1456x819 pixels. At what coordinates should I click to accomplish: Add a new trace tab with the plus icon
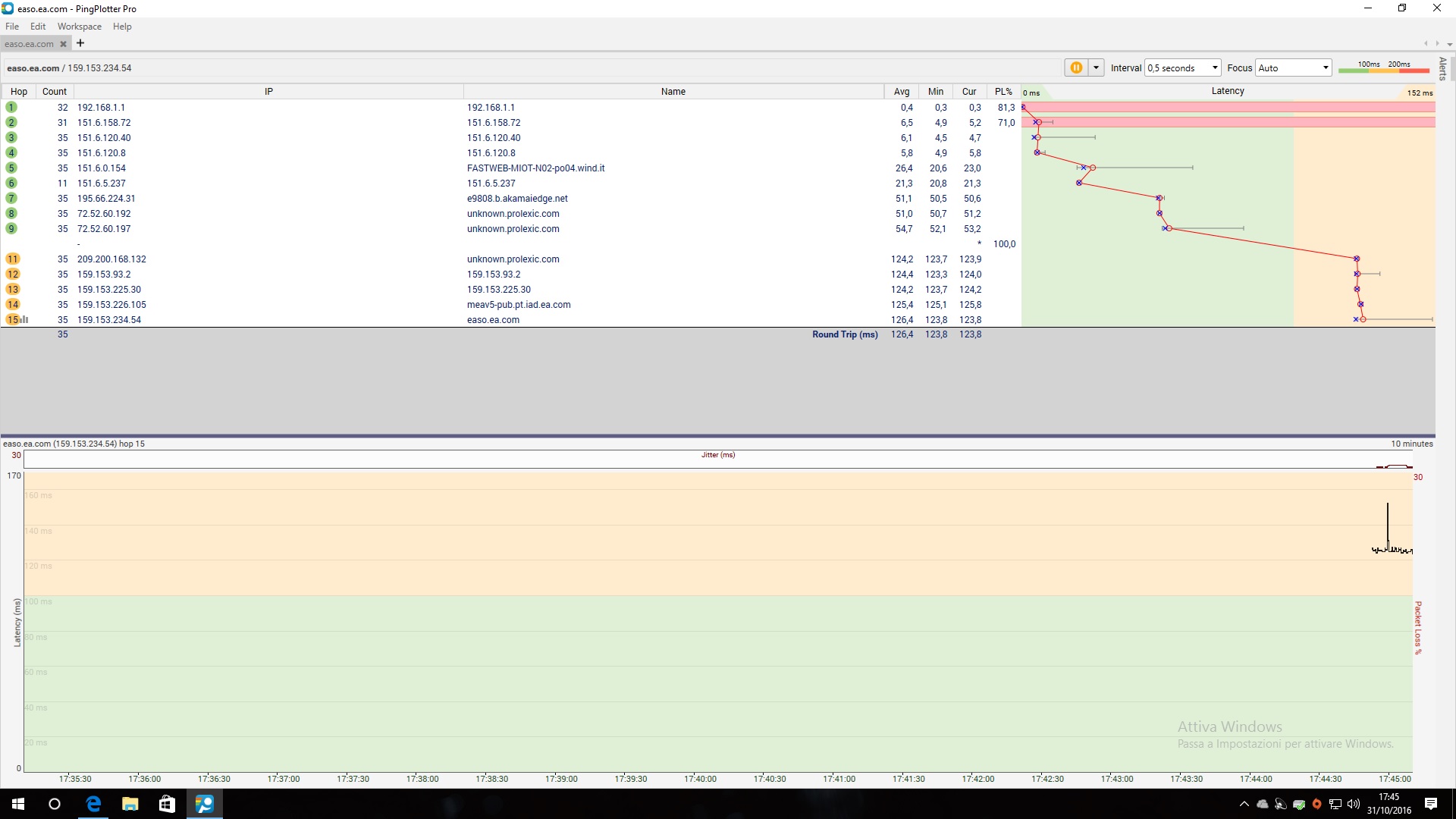click(80, 43)
